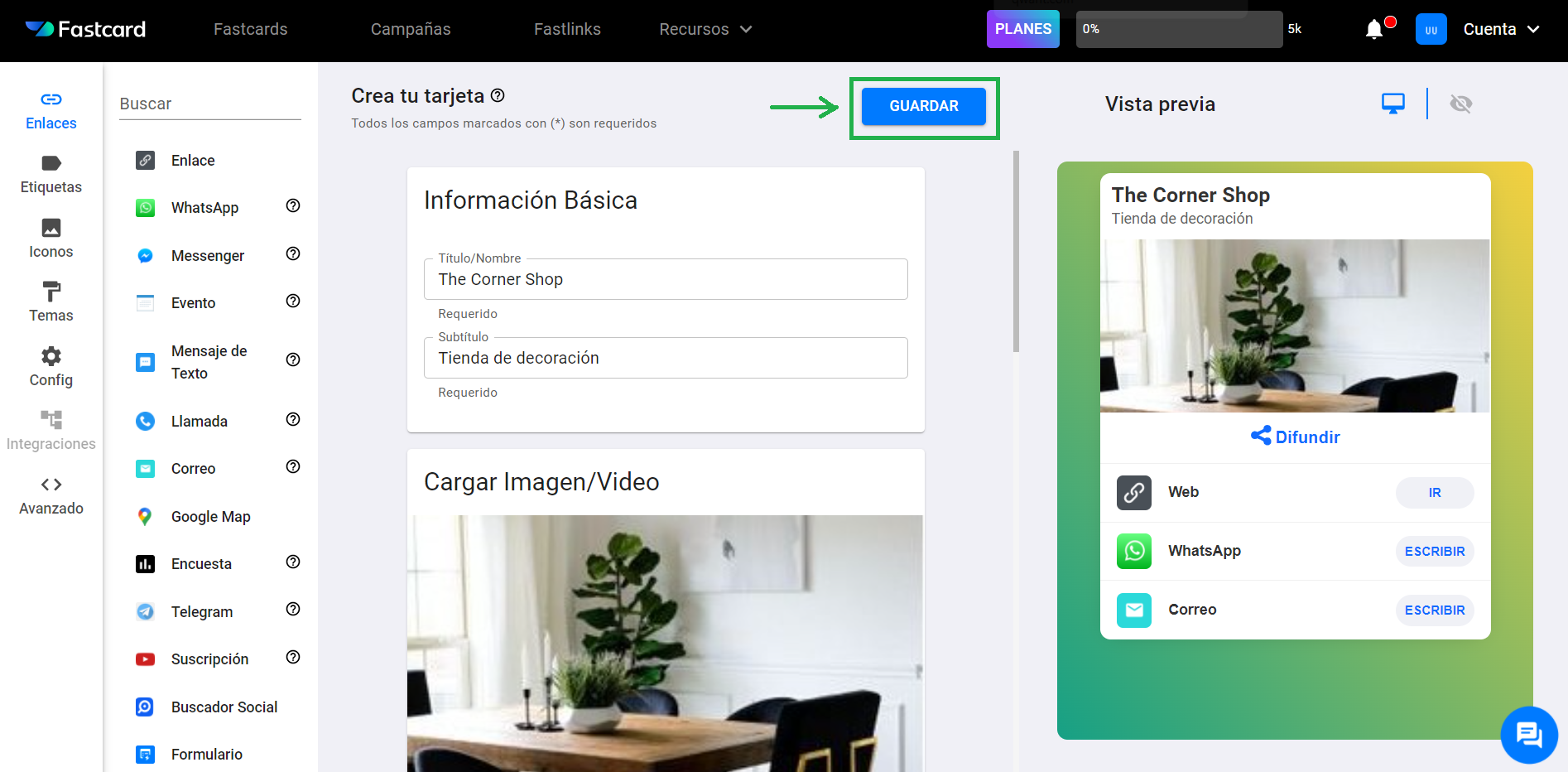The height and width of the screenshot is (772, 1568).
Task: Show help for Suscripción list item
Action: tap(293, 657)
